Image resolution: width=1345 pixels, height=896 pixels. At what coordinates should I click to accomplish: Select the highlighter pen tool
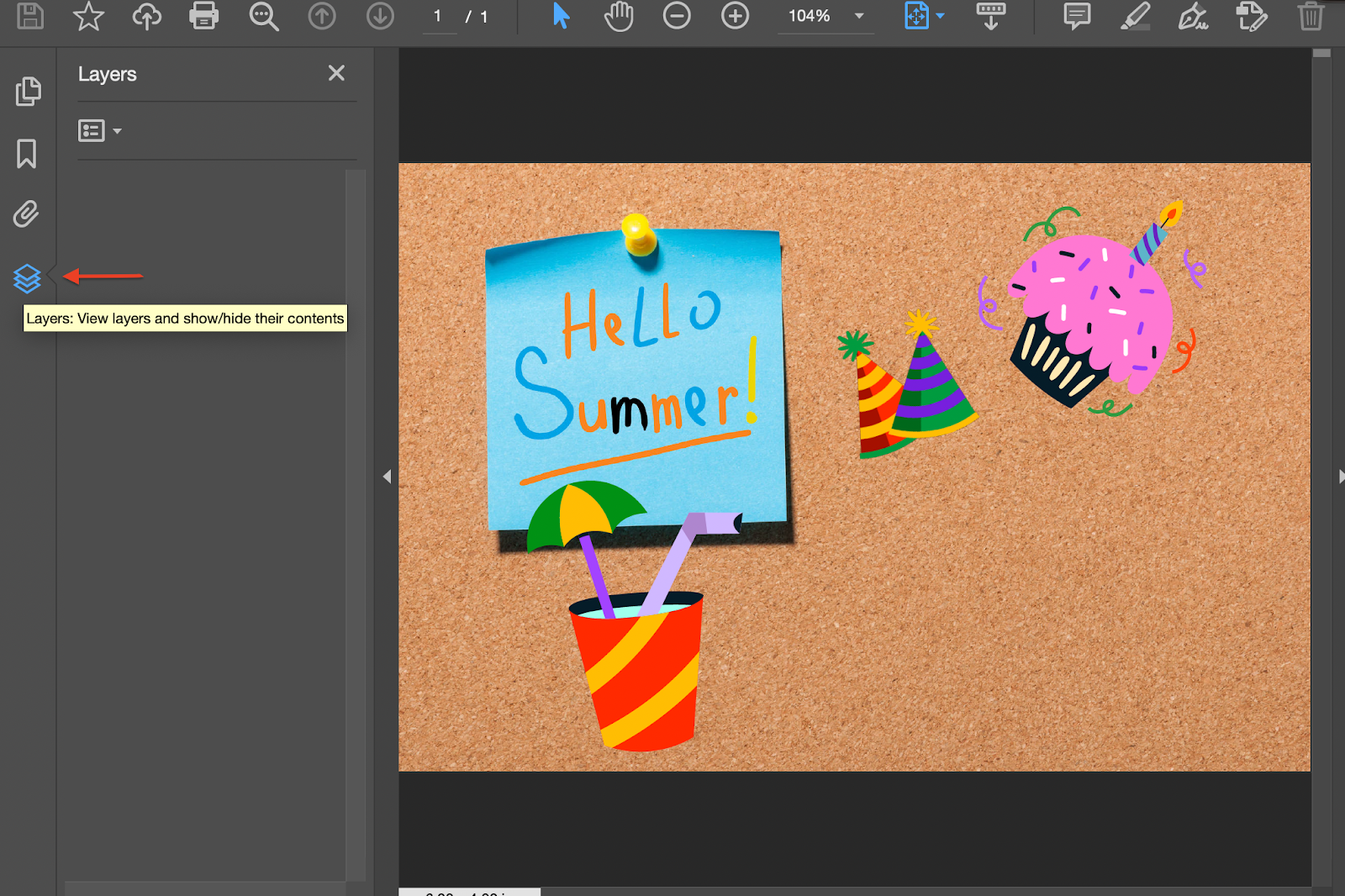[x=1136, y=16]
